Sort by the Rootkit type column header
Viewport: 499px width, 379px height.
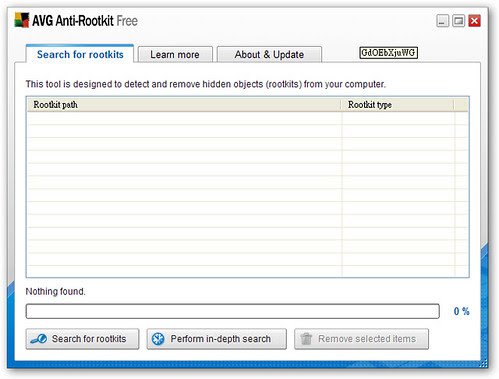click(398, 105)
